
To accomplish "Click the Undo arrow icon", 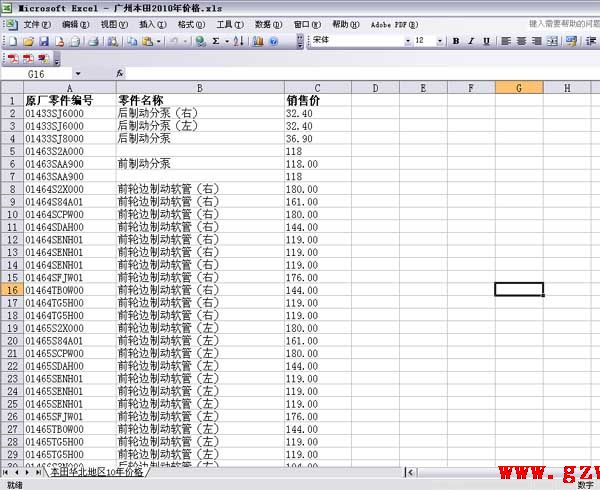I will pyautogui.click(x=173, y=41).
